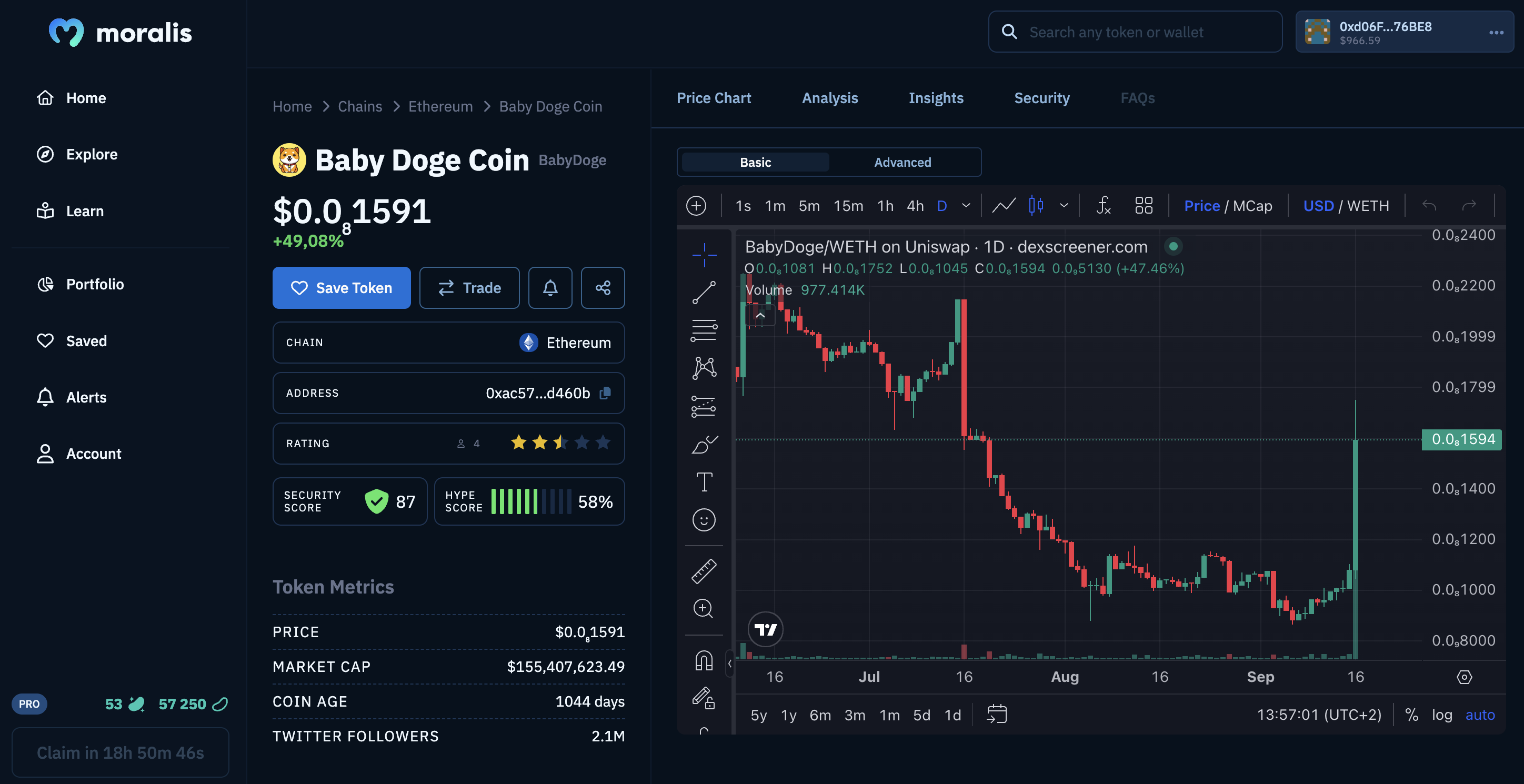Open the Fibonacci retracement tool
1524x784 pixels.
(704, 330)
